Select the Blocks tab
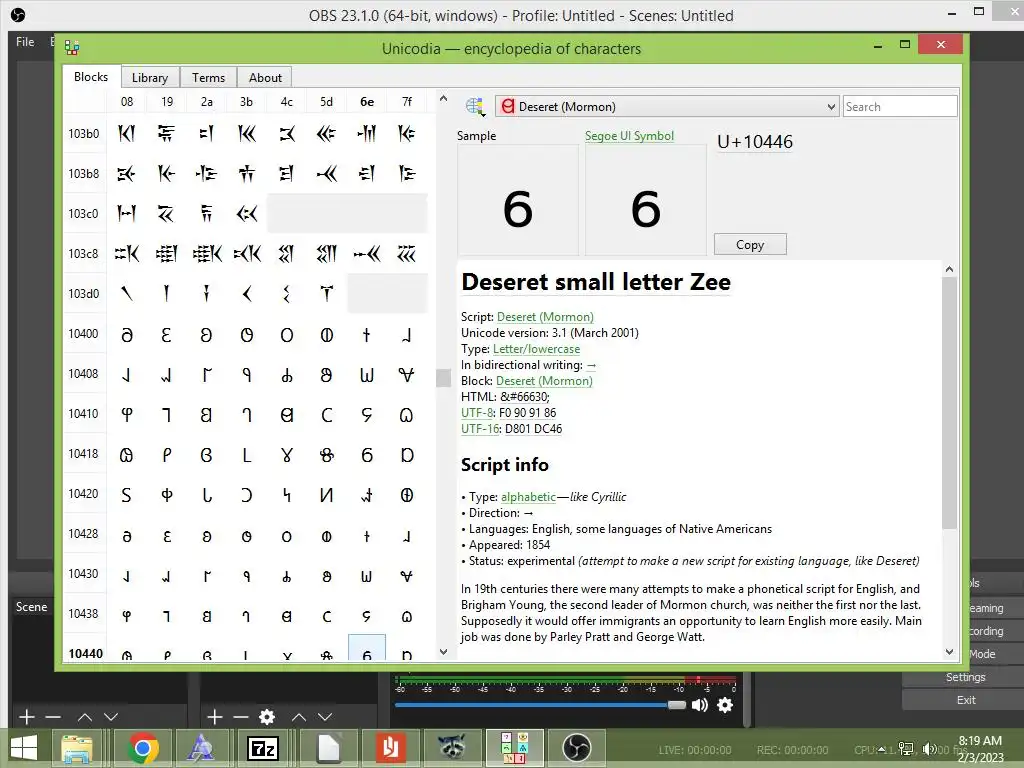The image size is (1024, 768). [91, 77]
